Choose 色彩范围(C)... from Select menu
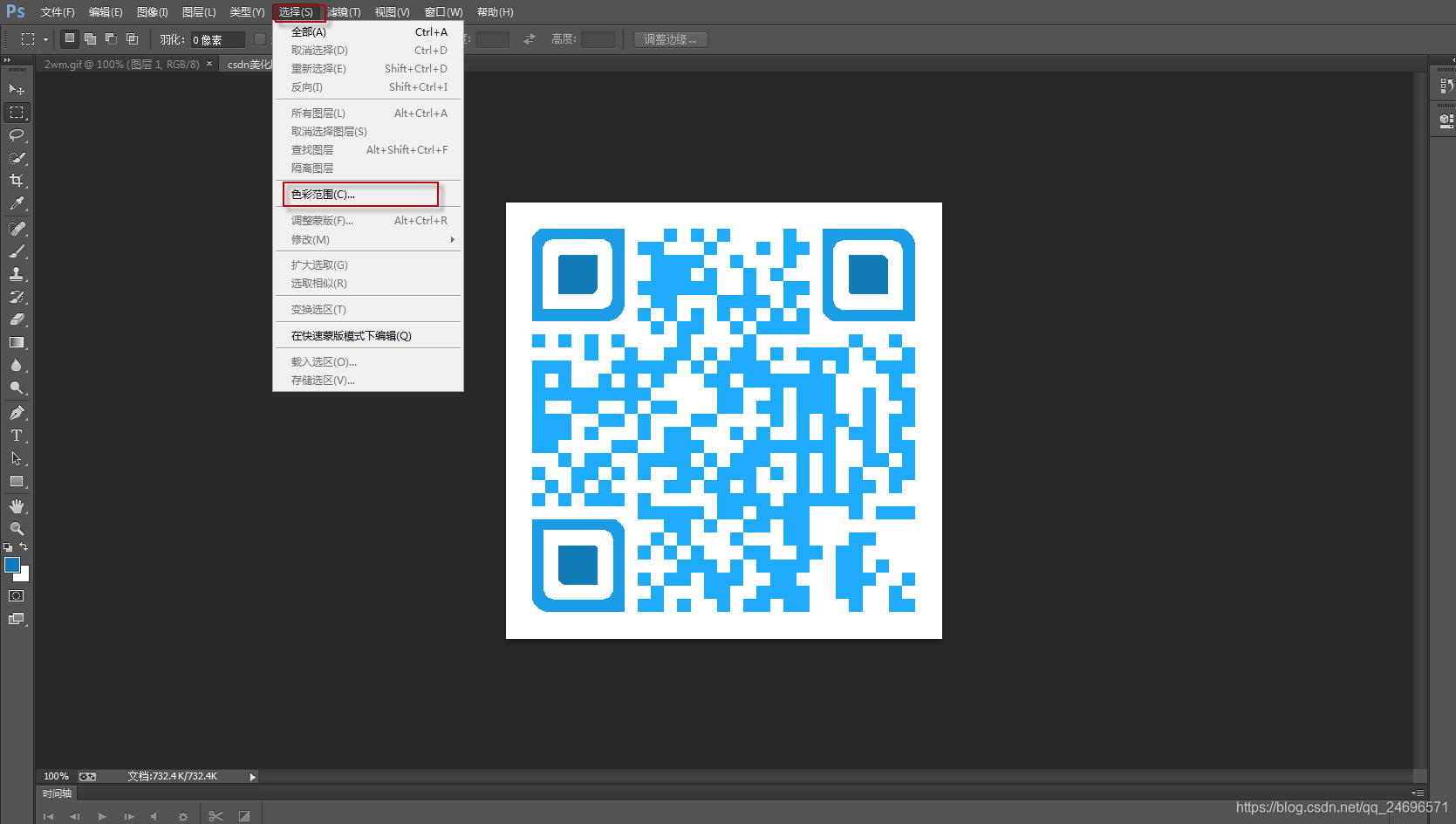 (368, 195)
